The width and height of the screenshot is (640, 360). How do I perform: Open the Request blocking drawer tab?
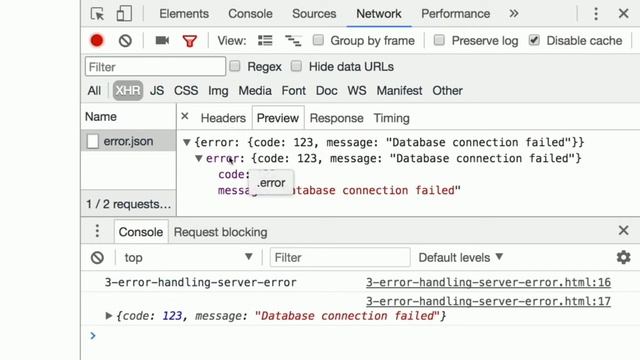click(x=220, y=232)
